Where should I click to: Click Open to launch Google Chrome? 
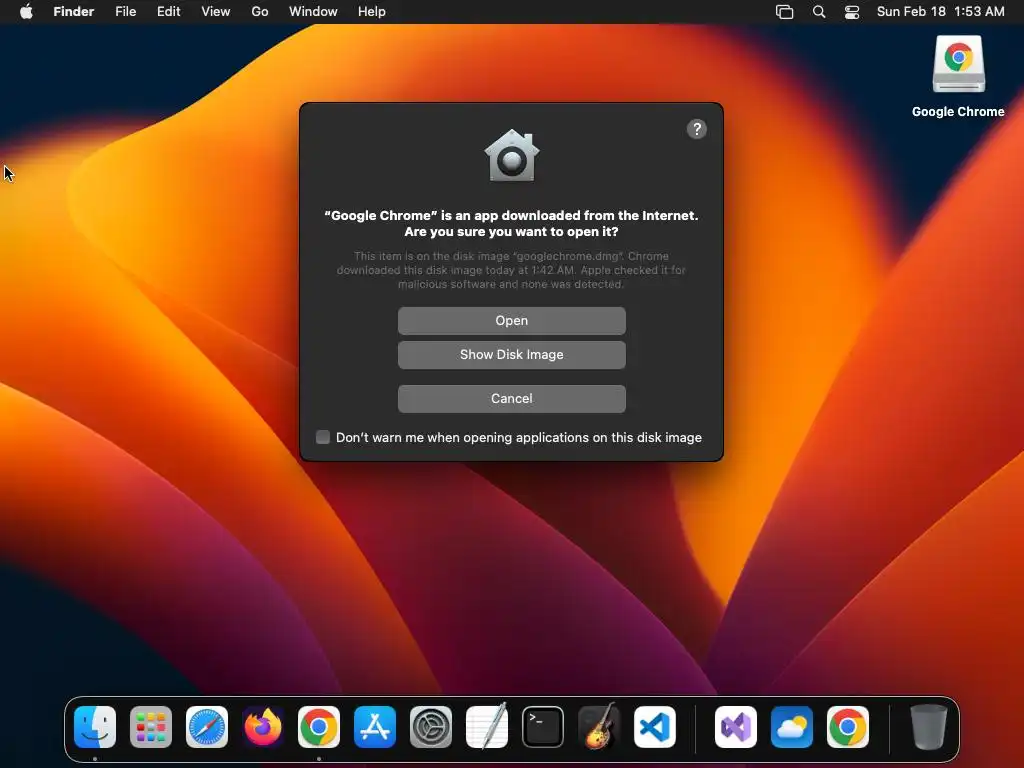(x=512, y=321)
